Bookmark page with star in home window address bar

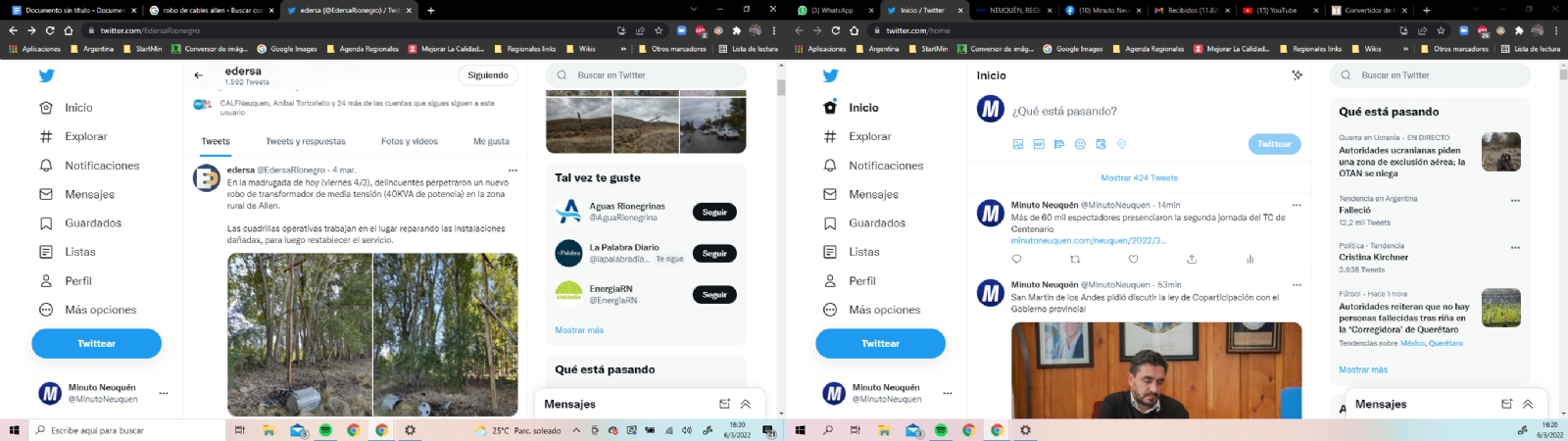click(x=1442, y=30)
